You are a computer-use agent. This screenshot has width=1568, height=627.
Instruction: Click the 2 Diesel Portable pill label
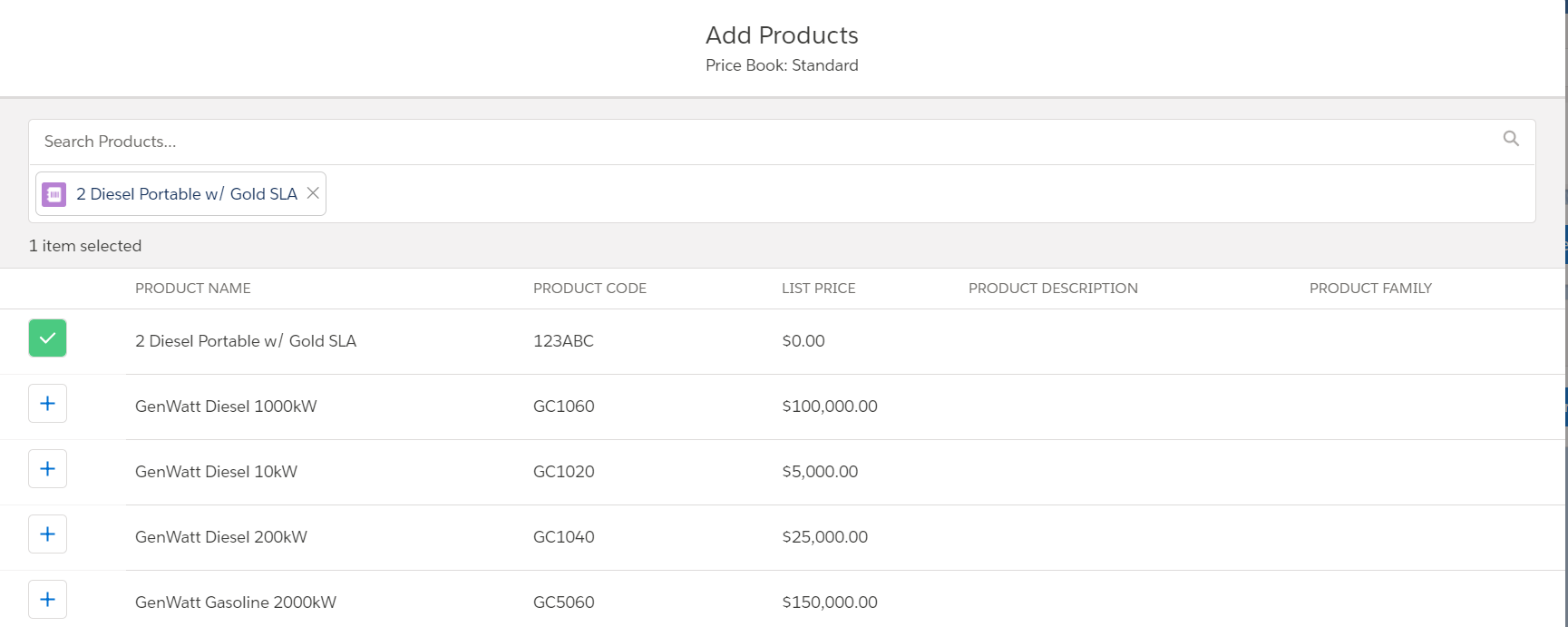[x=187, y=194]
